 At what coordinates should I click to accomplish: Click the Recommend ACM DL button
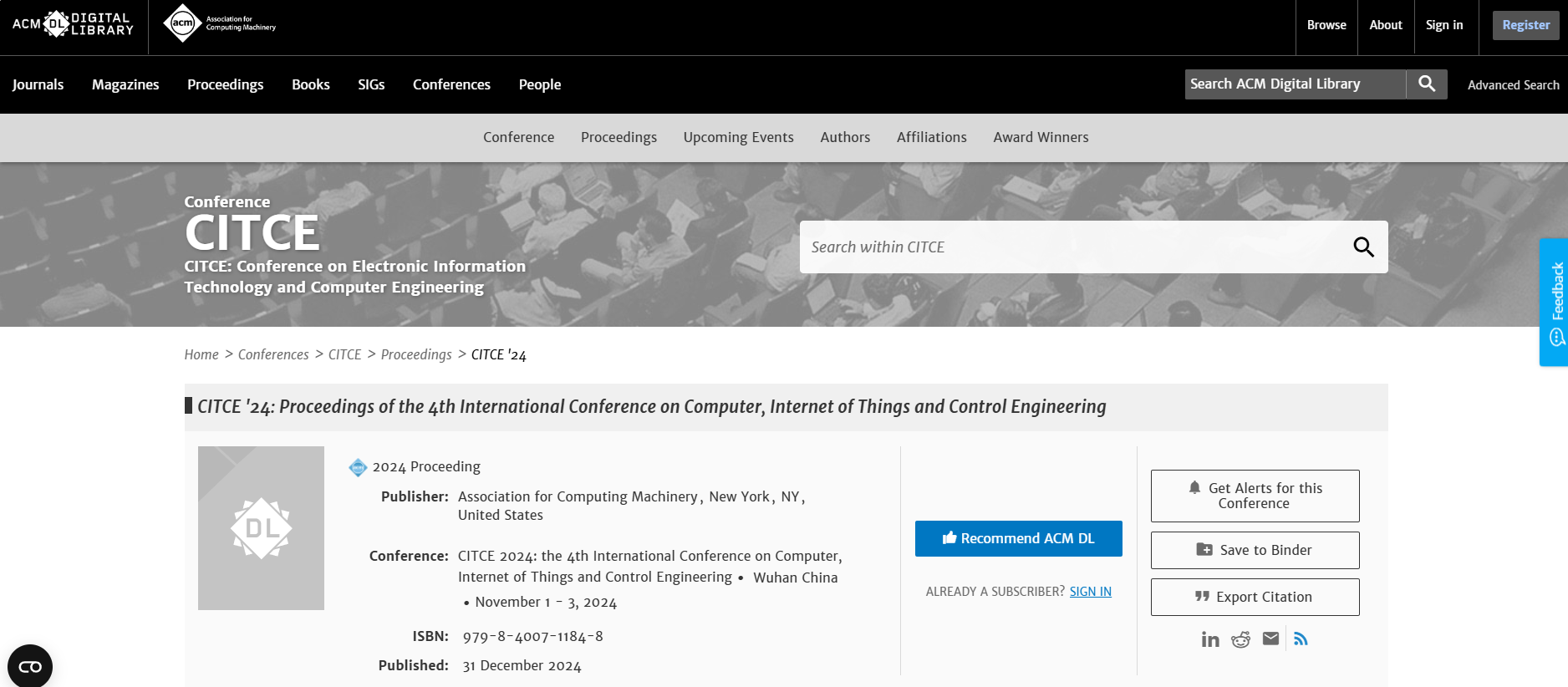(1018, 538)
